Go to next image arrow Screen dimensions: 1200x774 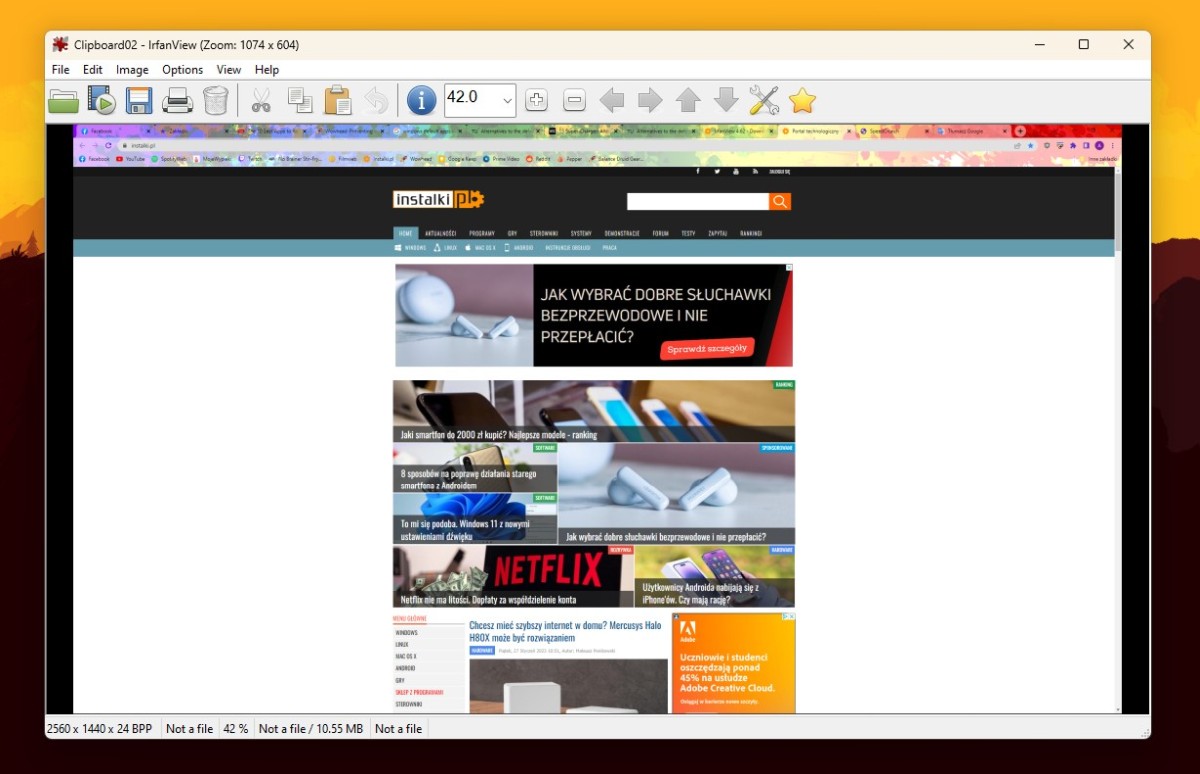point(650,100)
